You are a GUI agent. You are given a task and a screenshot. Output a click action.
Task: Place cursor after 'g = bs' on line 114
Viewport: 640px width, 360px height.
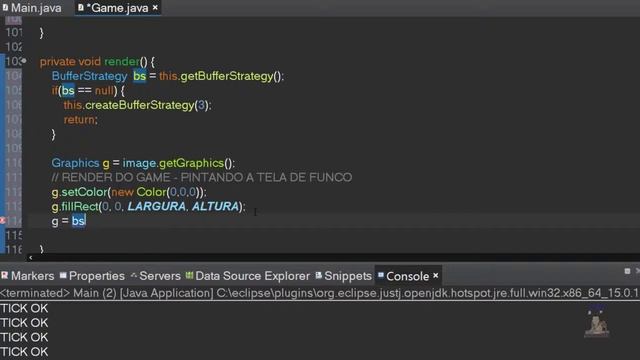[x=86, y=221]
